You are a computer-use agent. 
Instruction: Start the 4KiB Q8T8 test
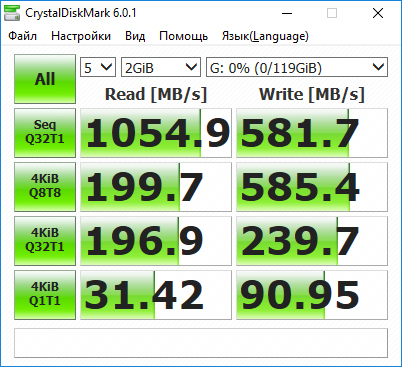[x=45, y=187]
